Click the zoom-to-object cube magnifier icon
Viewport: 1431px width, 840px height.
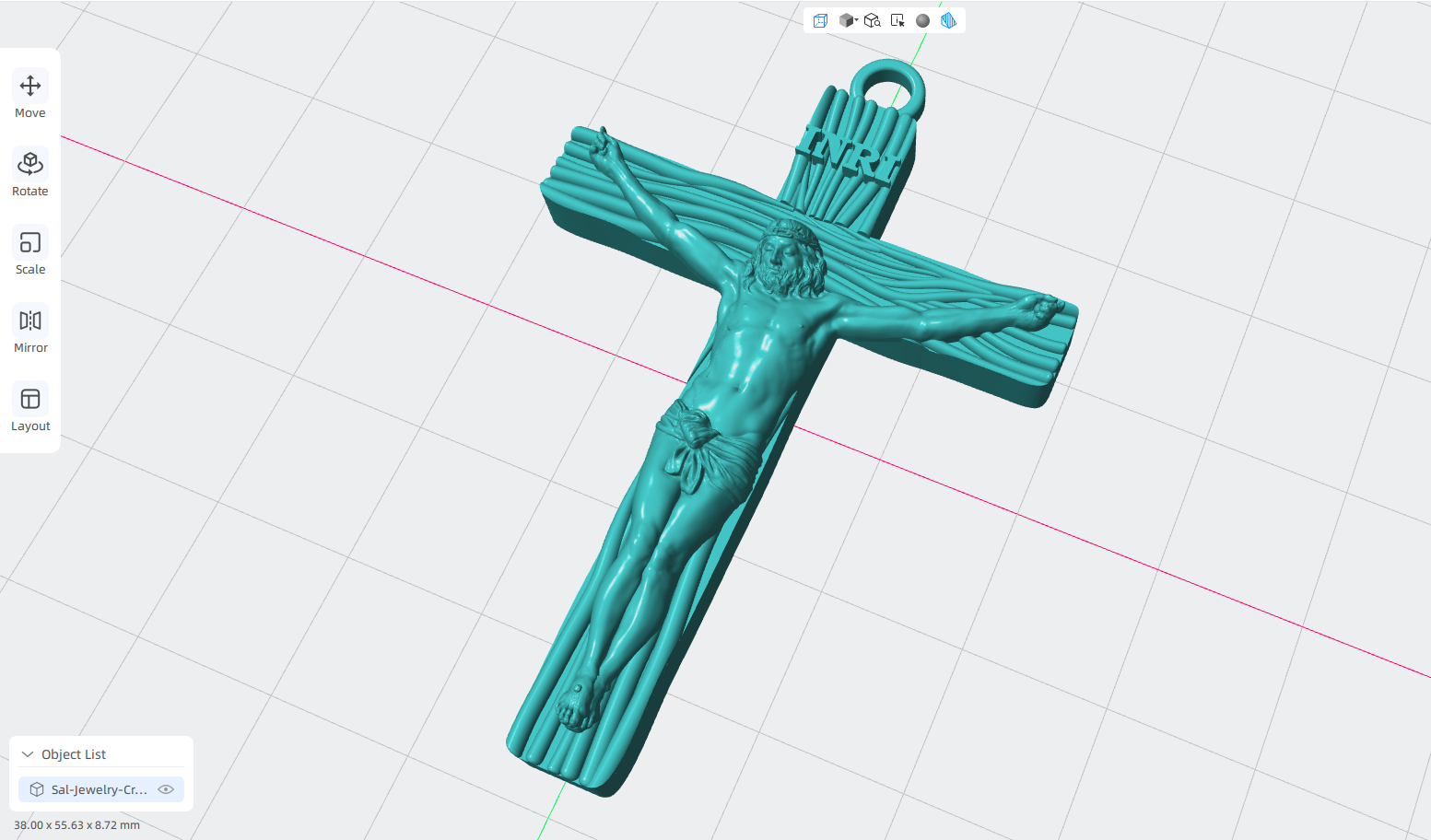[x=872, y=20]
